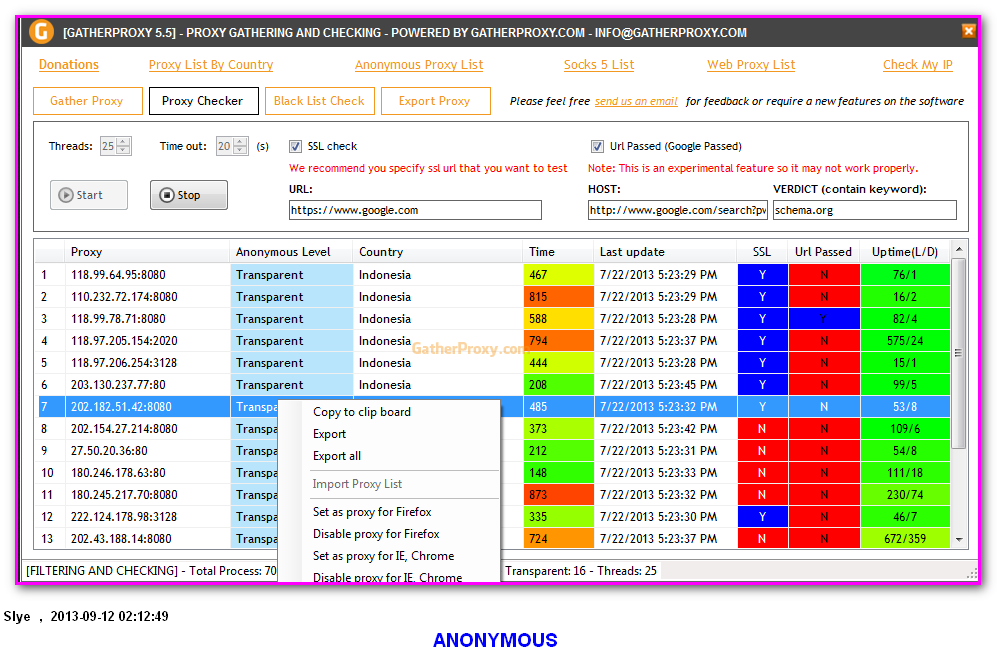Open the Donations link
Image resolution: width=997 pixels, height=659 pixels.
coord(69,64)
